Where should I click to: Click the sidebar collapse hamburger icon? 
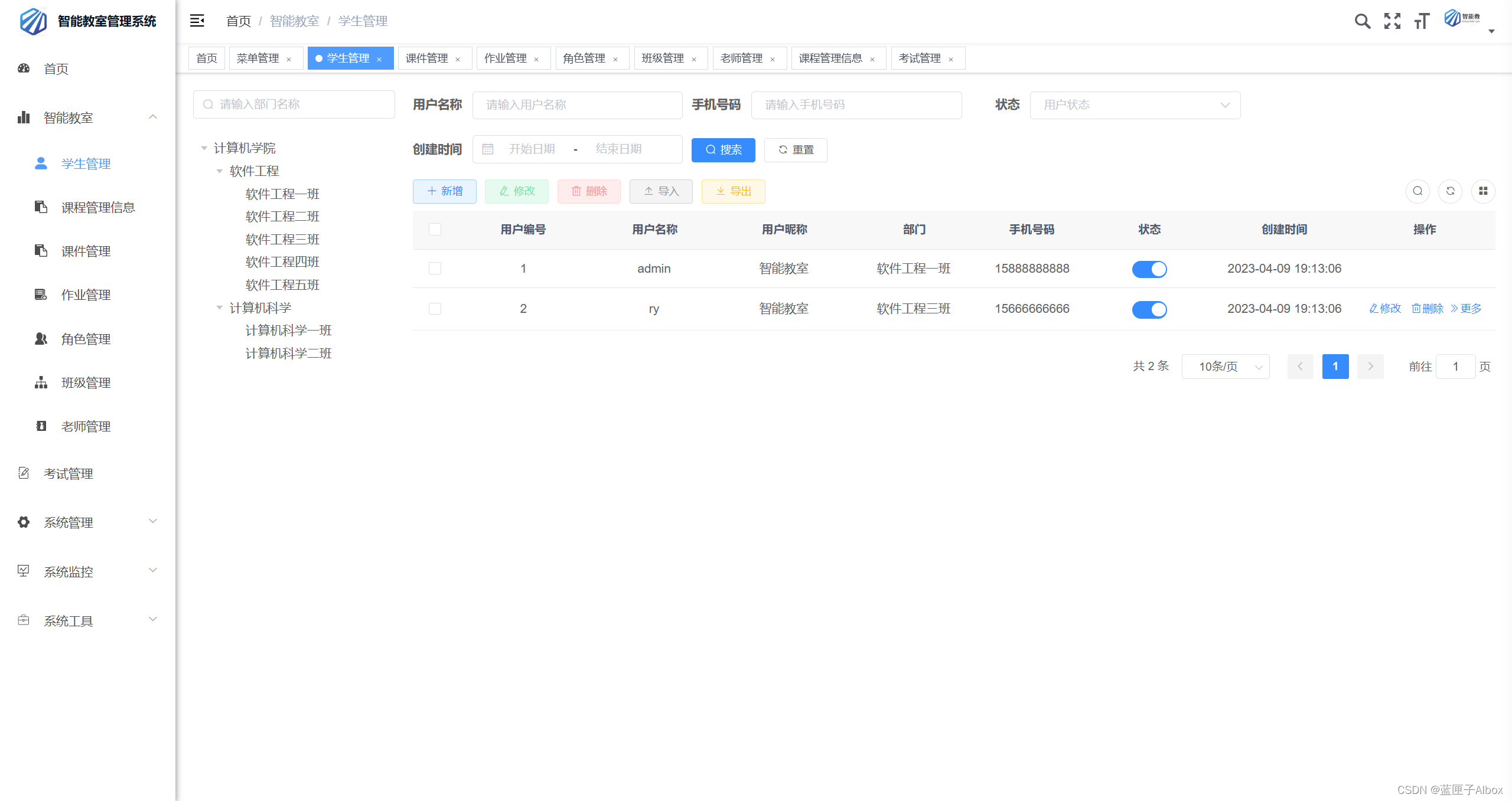click(197, 21)
